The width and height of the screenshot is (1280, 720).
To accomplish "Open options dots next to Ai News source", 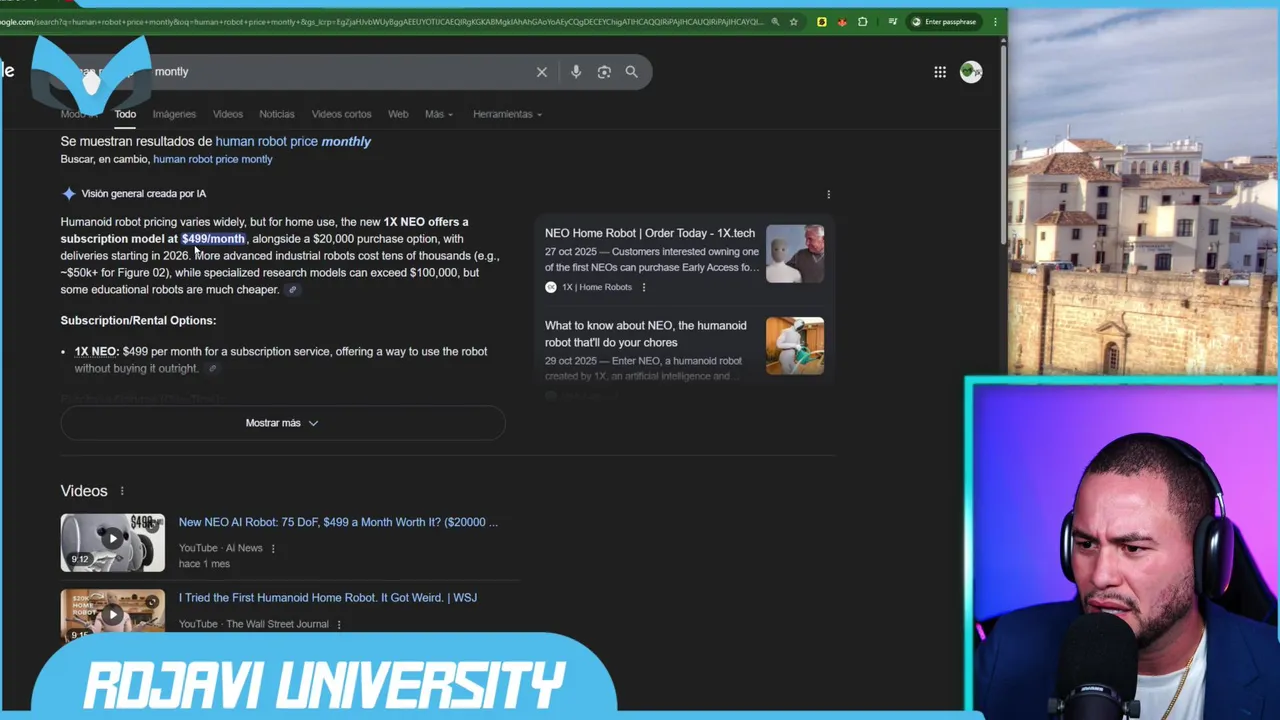I will 273,548.
